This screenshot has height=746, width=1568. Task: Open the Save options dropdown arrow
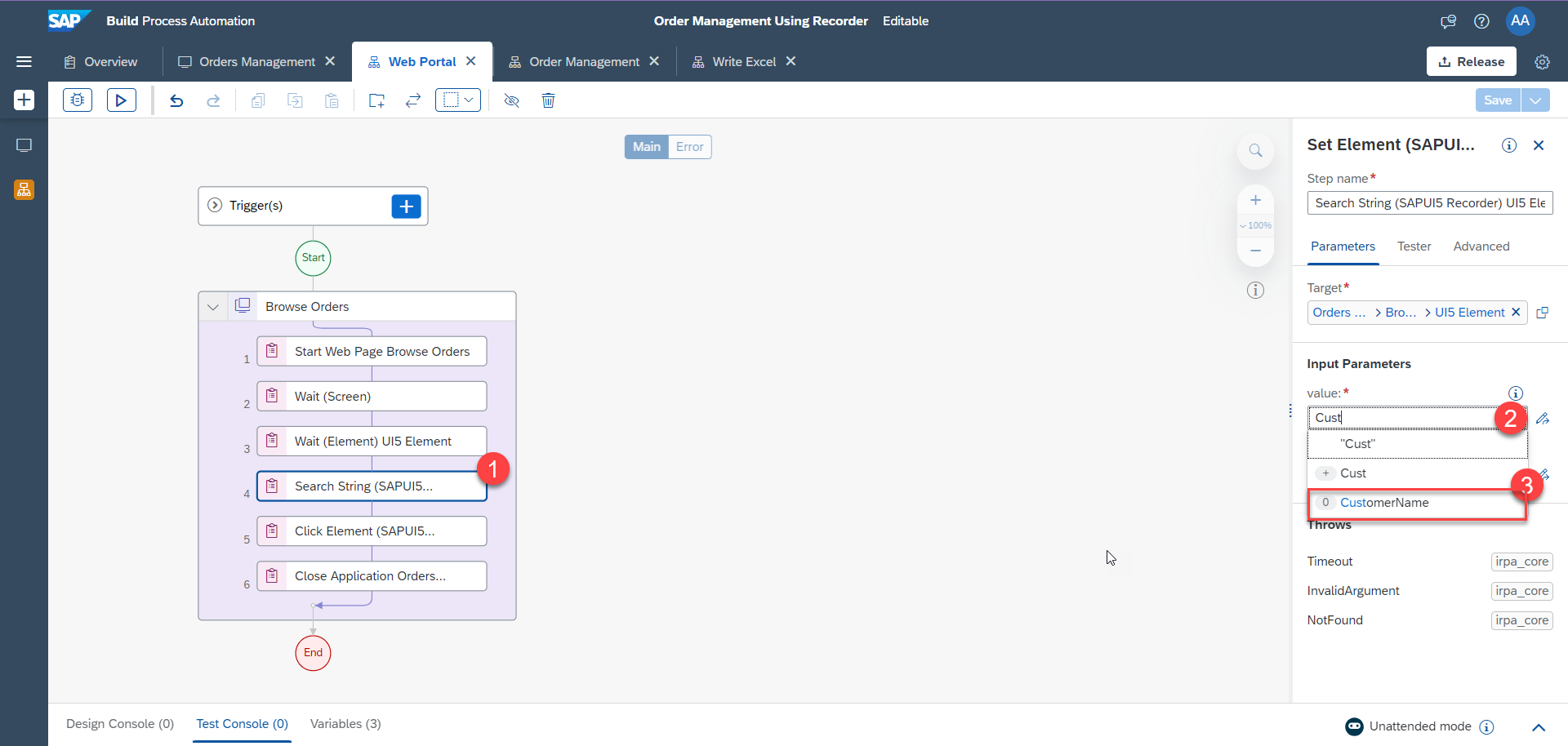[x=1535, y=100]
